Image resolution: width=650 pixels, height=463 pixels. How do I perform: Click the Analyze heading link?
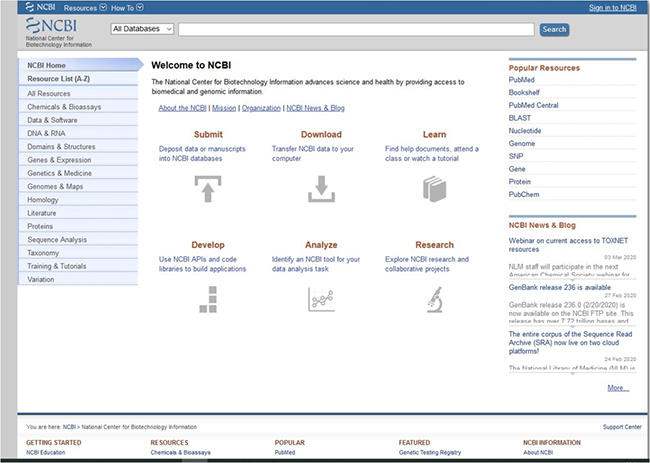click(321, 245)
